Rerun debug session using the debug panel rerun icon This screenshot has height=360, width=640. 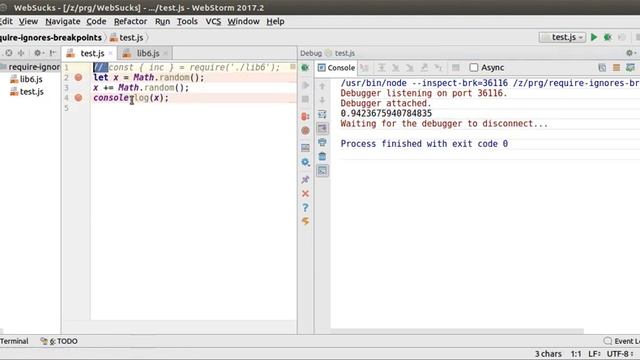tap(305, 67)
